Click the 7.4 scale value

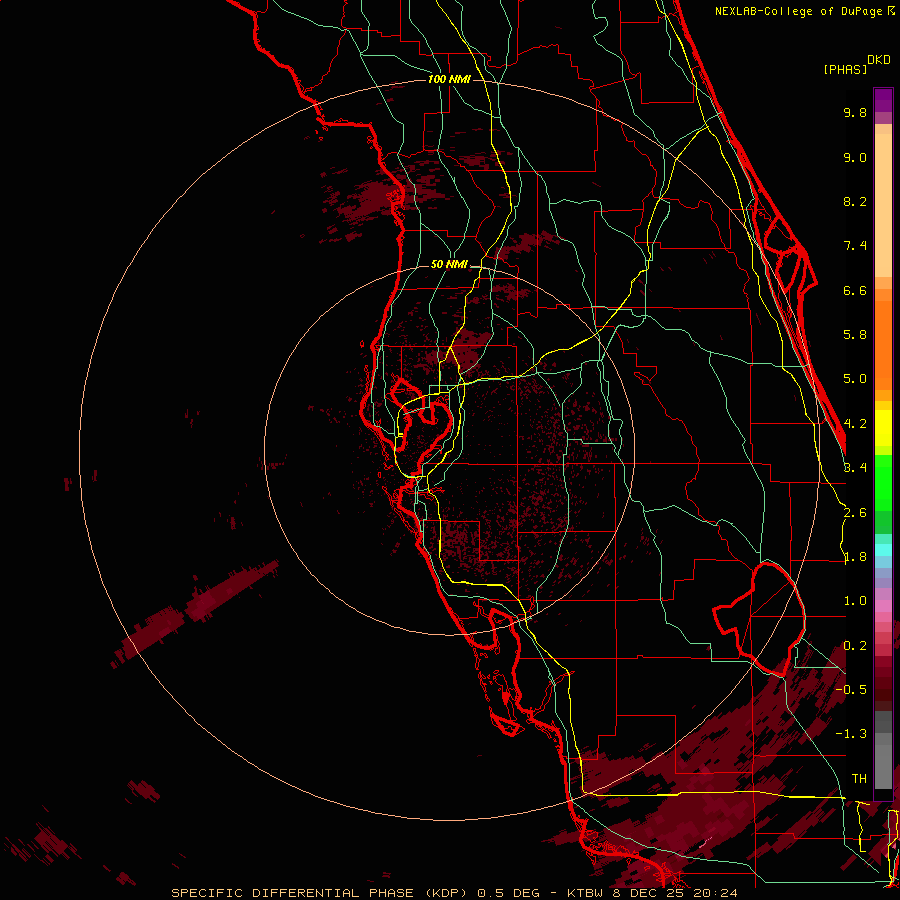point(855,246)
